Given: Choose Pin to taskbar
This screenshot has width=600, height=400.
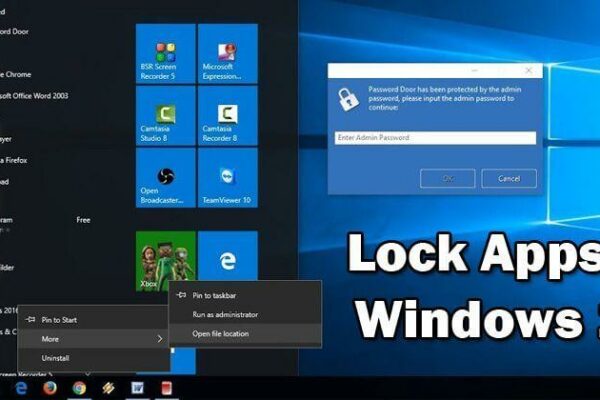Looking at the screenshot, I should coord(245,295).
